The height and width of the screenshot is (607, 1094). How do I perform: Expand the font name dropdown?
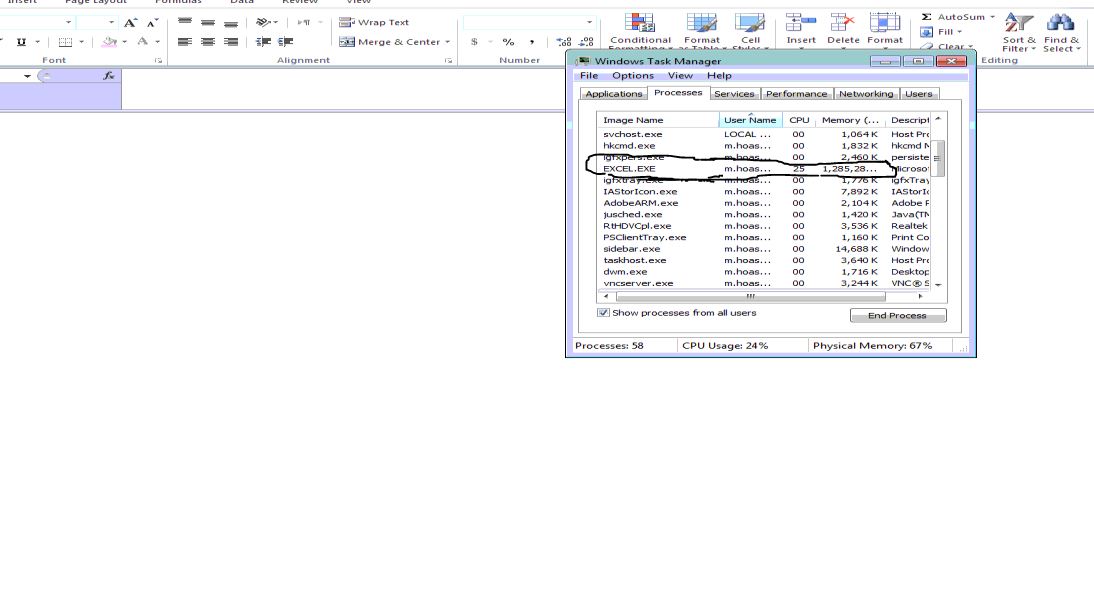tap(68, 22)
